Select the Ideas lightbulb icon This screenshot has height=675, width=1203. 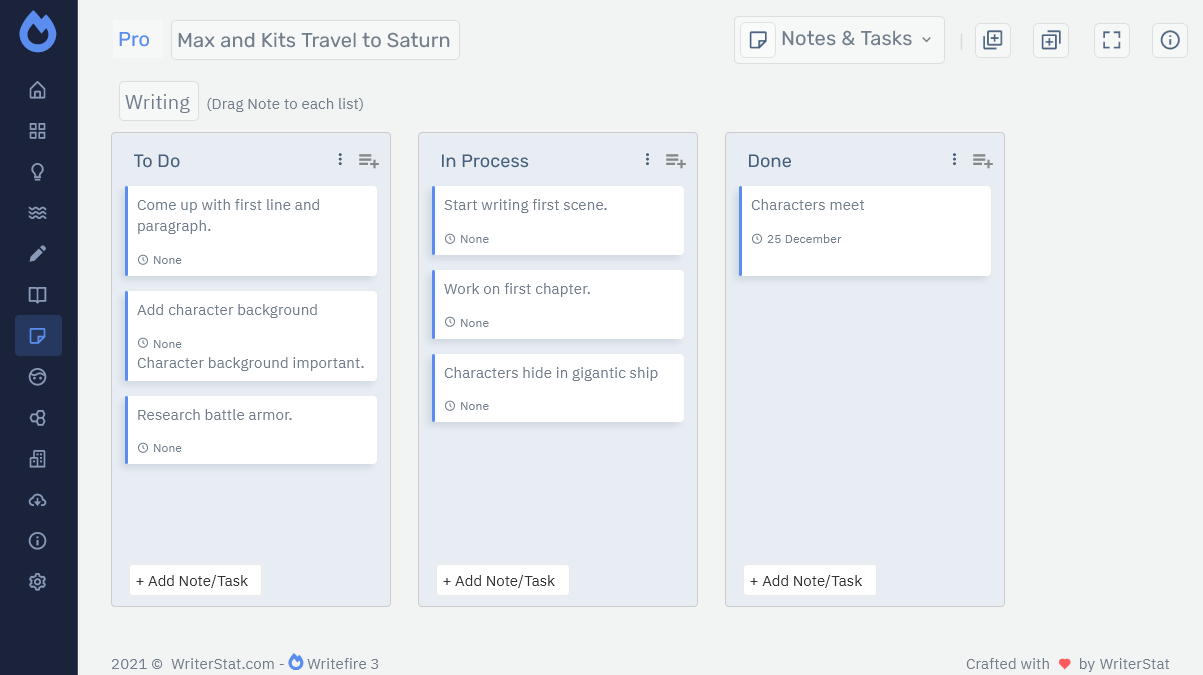pyautogui.click(x=38, y=171)
